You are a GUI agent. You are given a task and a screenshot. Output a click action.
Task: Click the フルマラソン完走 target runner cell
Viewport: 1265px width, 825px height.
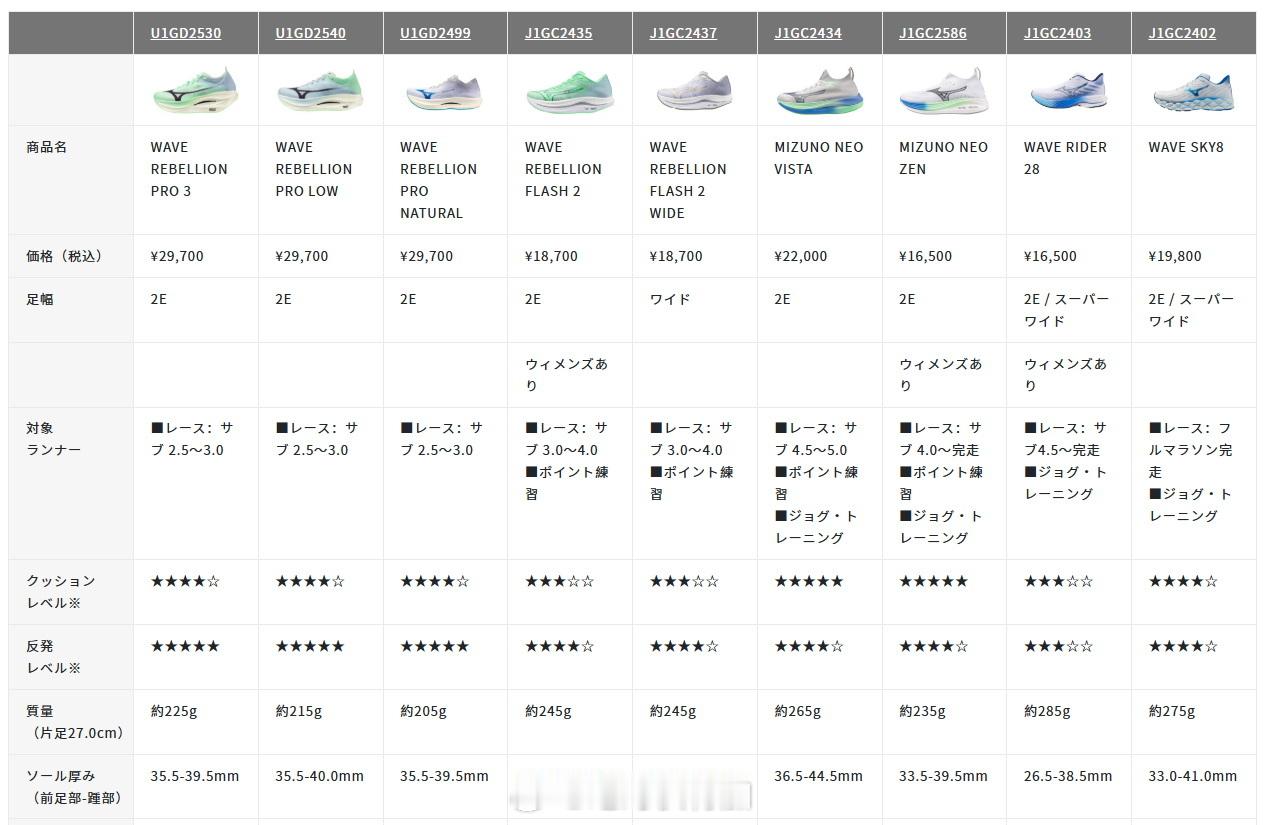pos(1194,483)
